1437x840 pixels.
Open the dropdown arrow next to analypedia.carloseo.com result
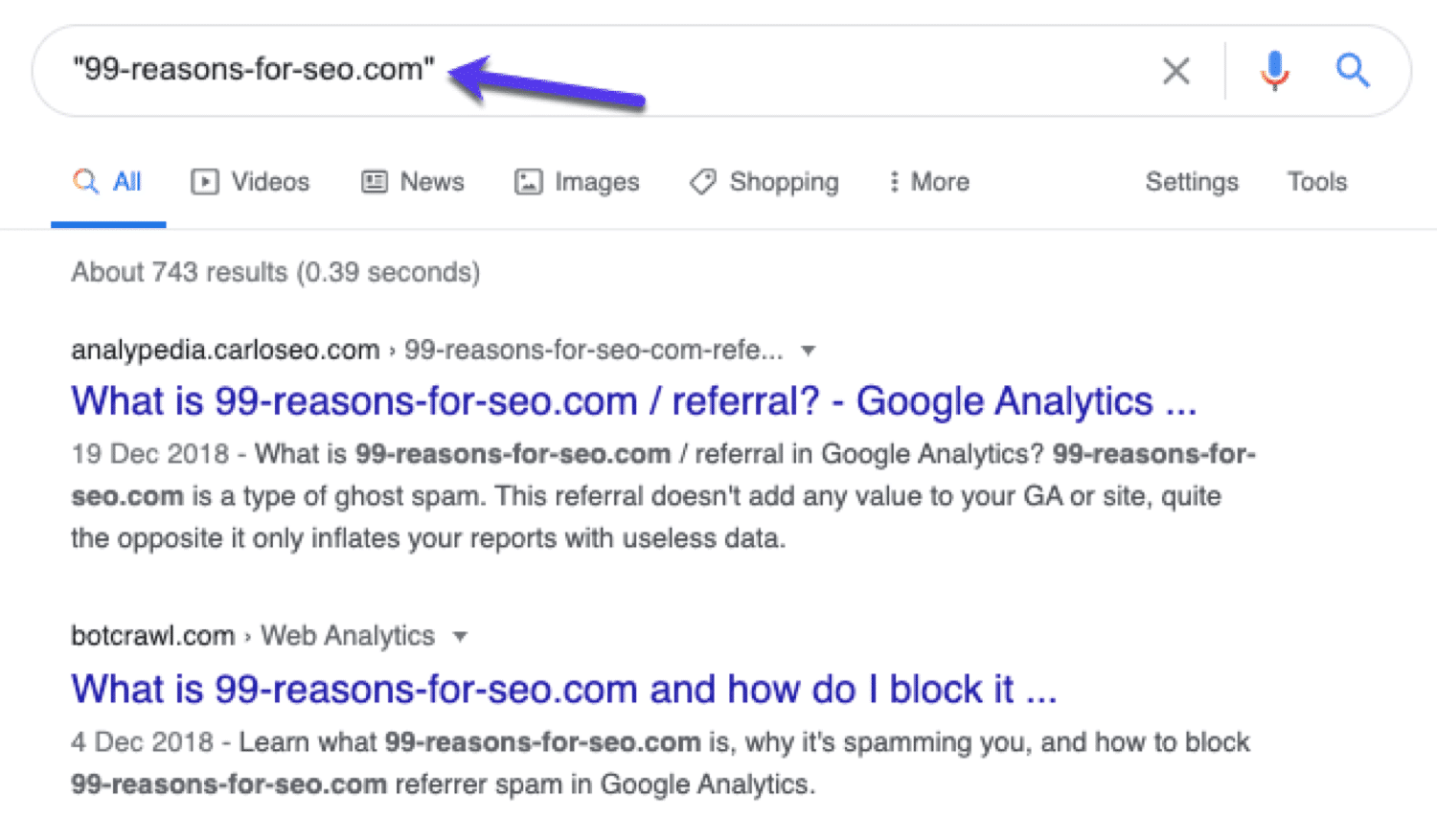click(x=809, y=351)
